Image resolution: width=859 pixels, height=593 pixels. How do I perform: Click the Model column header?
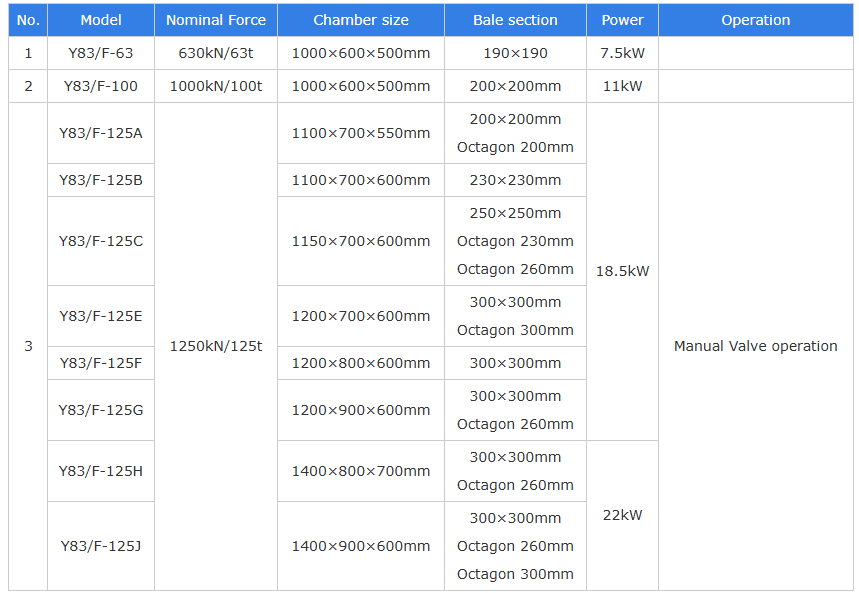(101, 20)
